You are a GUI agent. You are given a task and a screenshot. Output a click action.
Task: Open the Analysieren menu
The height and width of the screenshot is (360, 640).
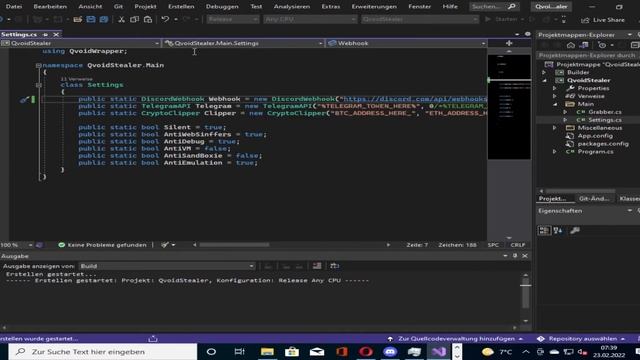click(292, 7)
